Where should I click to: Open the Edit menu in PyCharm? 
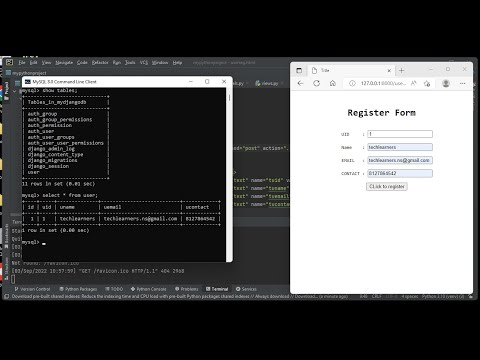(x=33, y=62)
